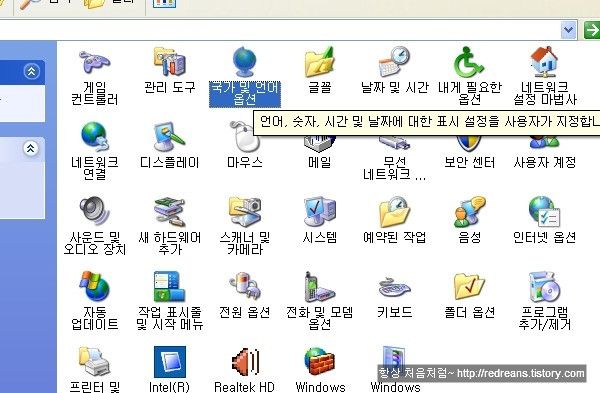Open the 프린터 및 팩스 printer icon

(95, 361)
